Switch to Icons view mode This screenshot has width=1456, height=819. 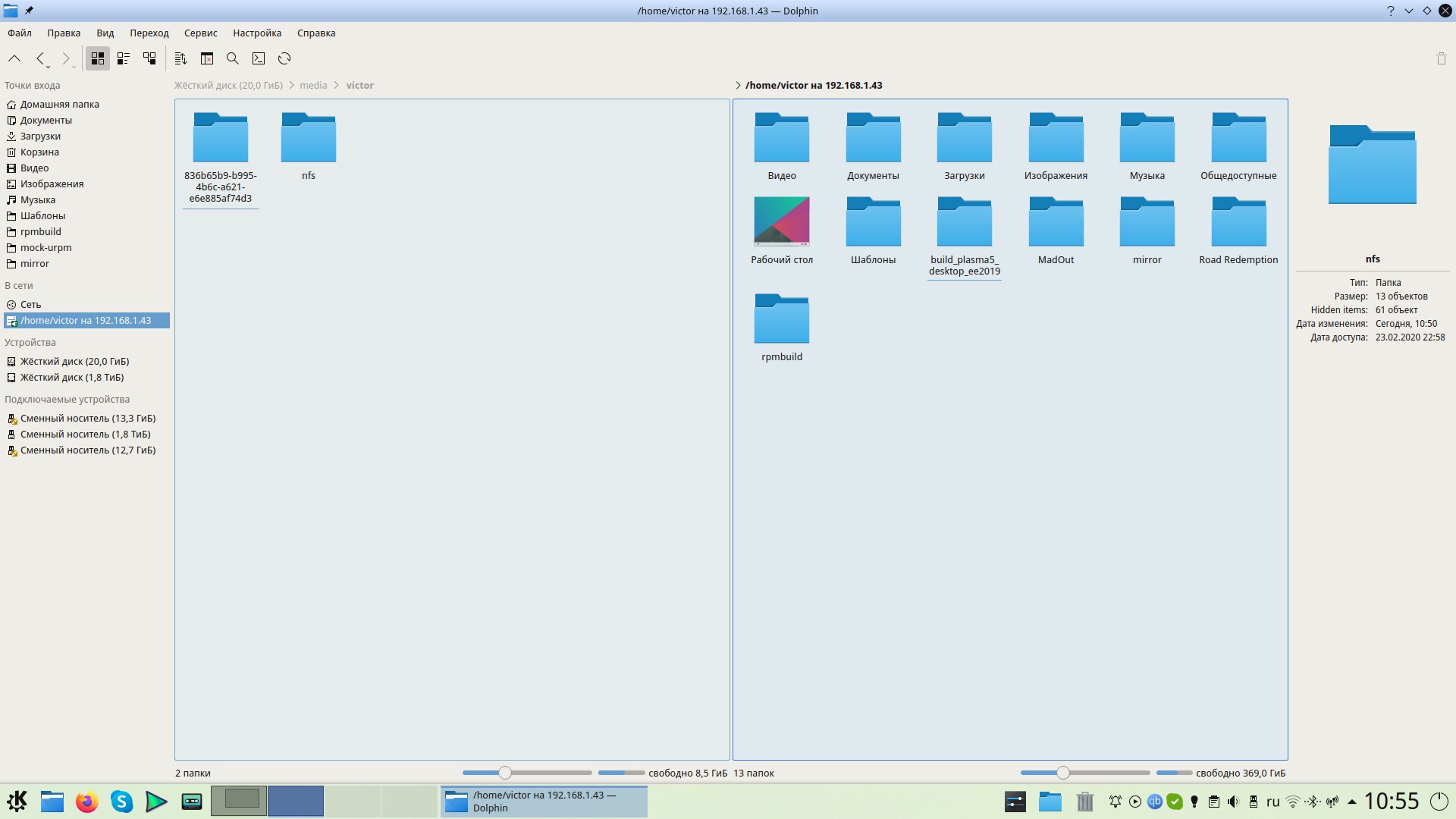tap(98, 58)
